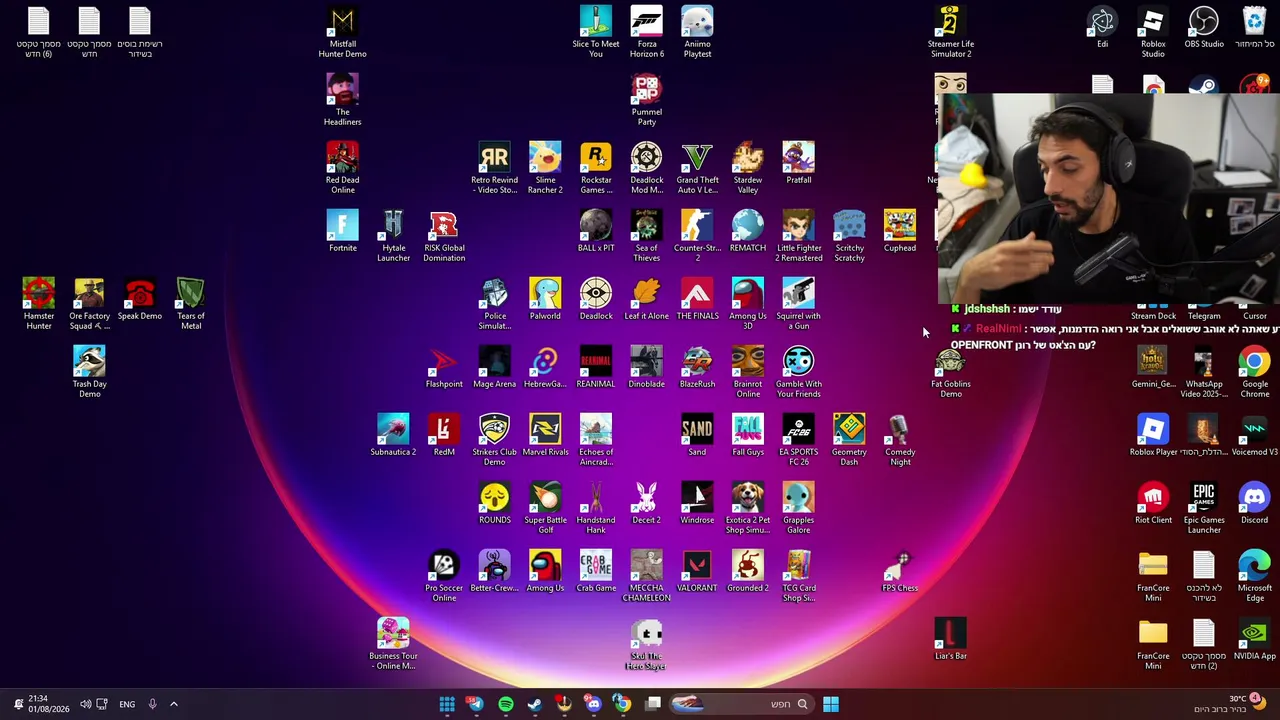Open the FPS Chess shortcut

click(899, 571)
